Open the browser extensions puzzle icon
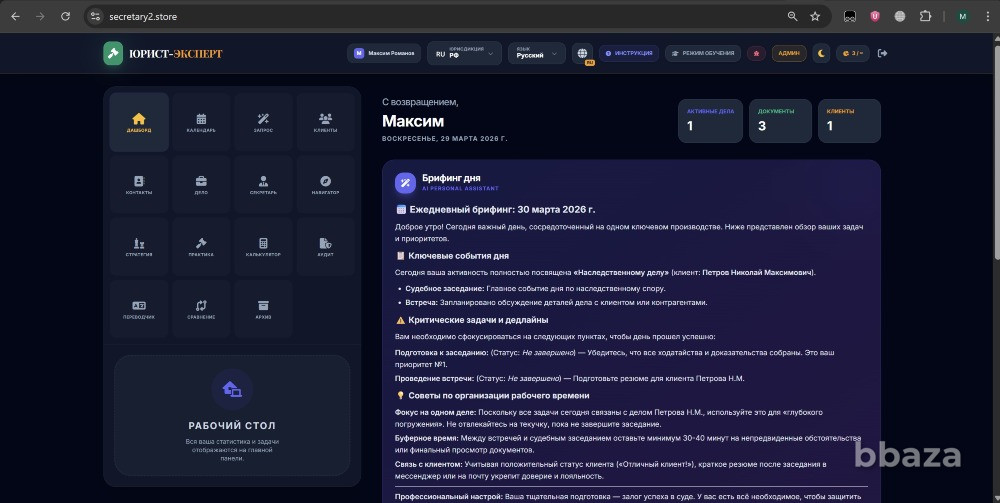1000x503 pixels. point(925,17)
